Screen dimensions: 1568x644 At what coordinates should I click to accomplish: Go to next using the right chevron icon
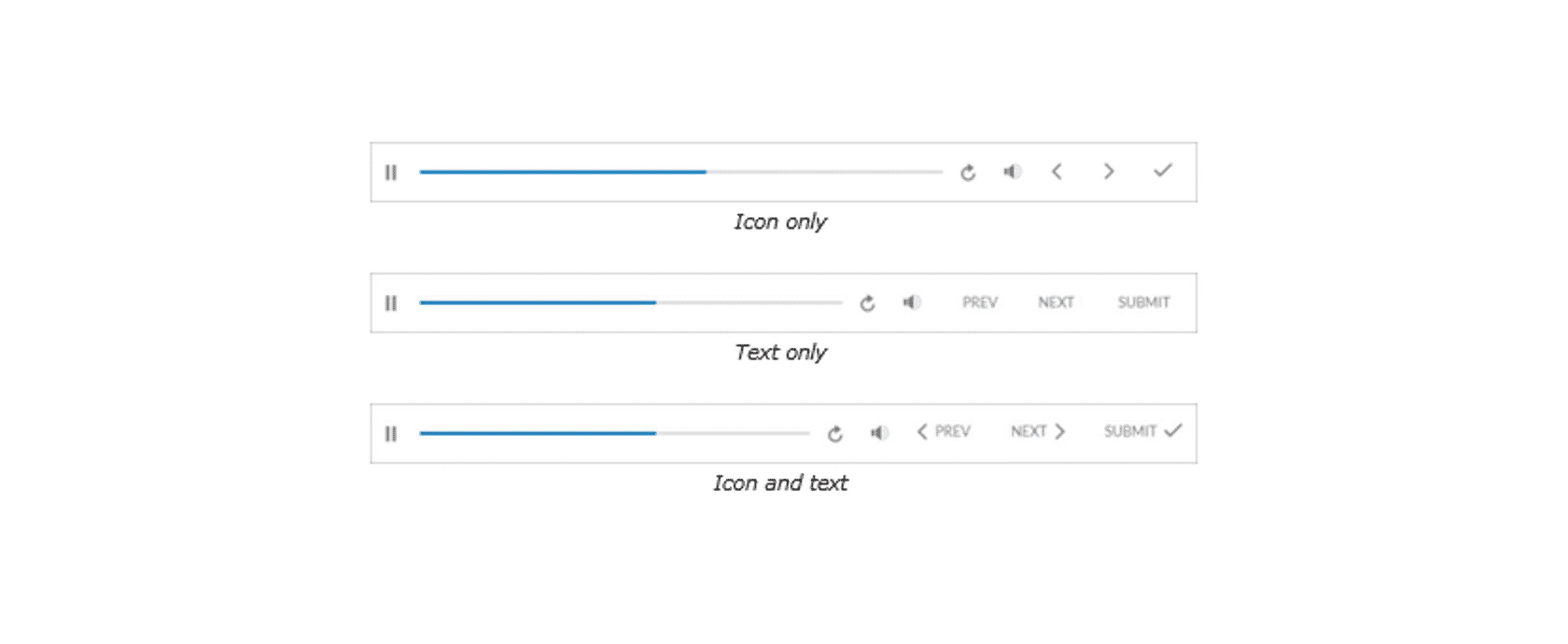coord(1109,172)
